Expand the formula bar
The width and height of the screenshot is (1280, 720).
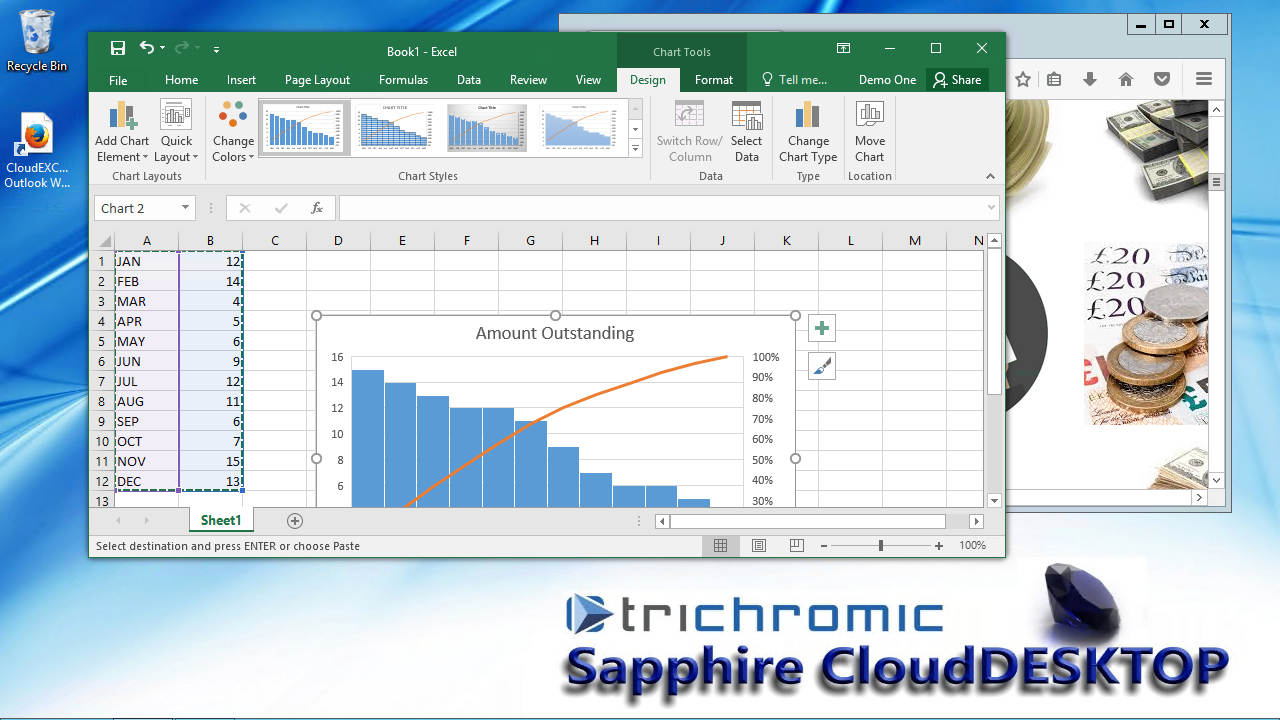tap(991, 208)
